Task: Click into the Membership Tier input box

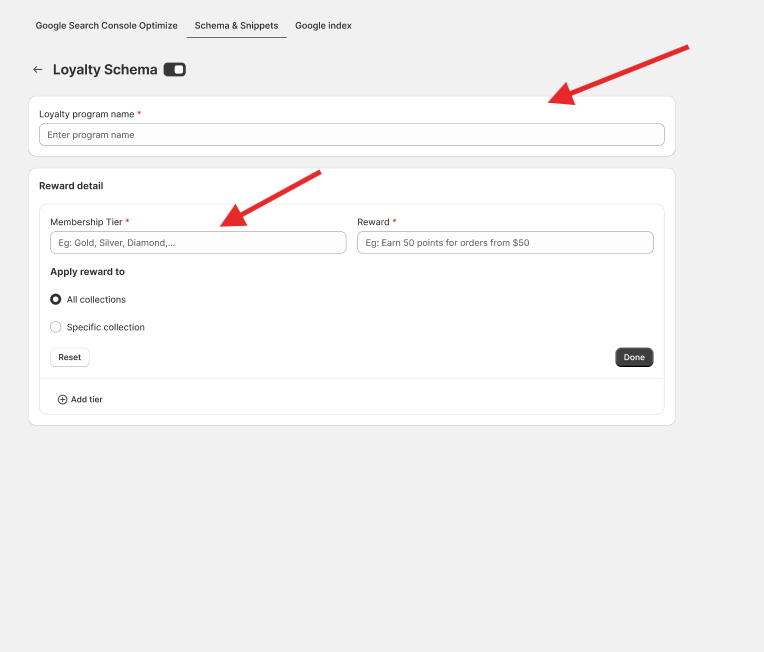Action: 198,243
